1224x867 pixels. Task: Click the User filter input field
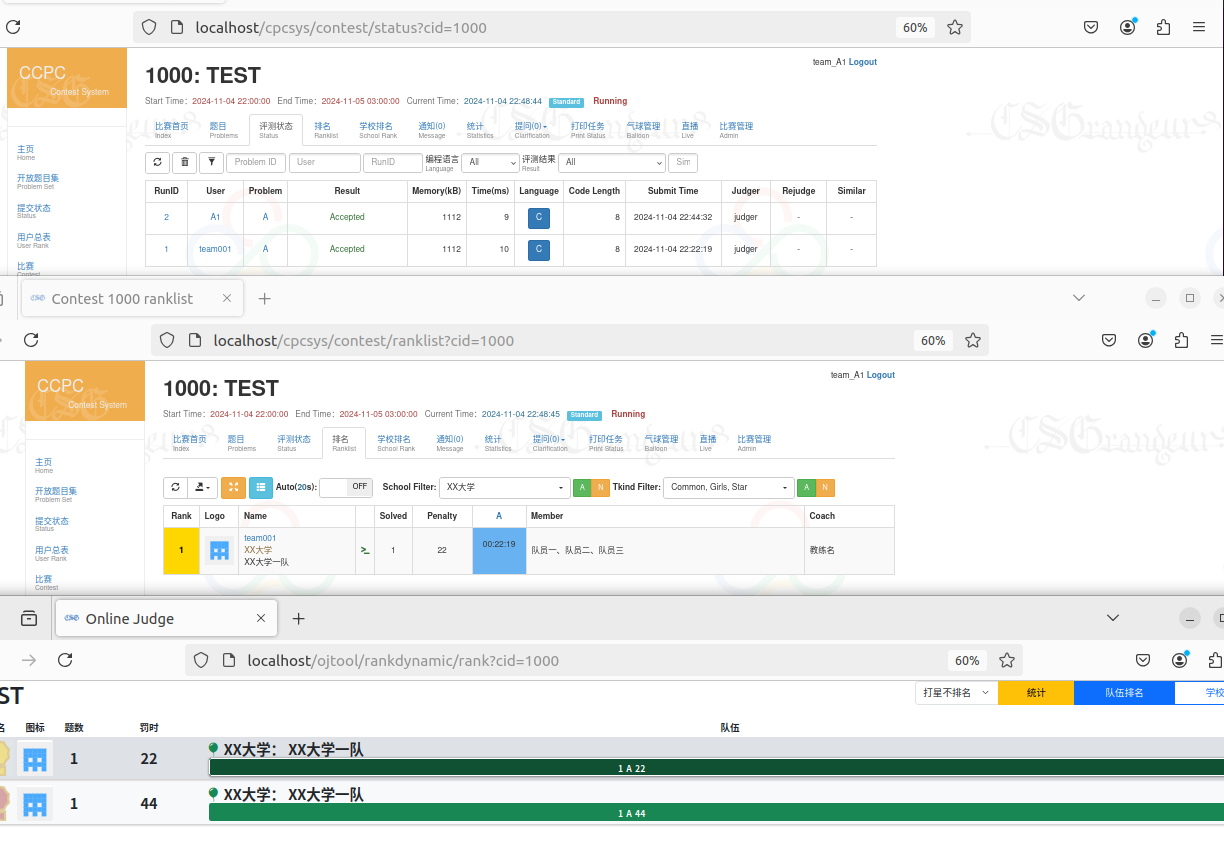[x=325, y=162]
